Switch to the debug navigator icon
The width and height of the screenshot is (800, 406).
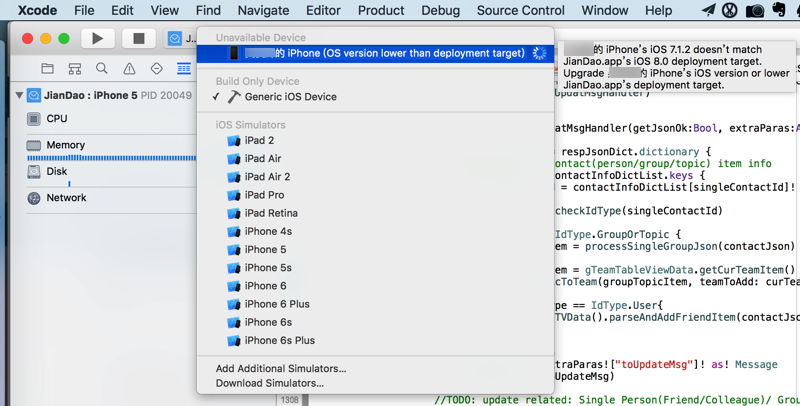184,69
